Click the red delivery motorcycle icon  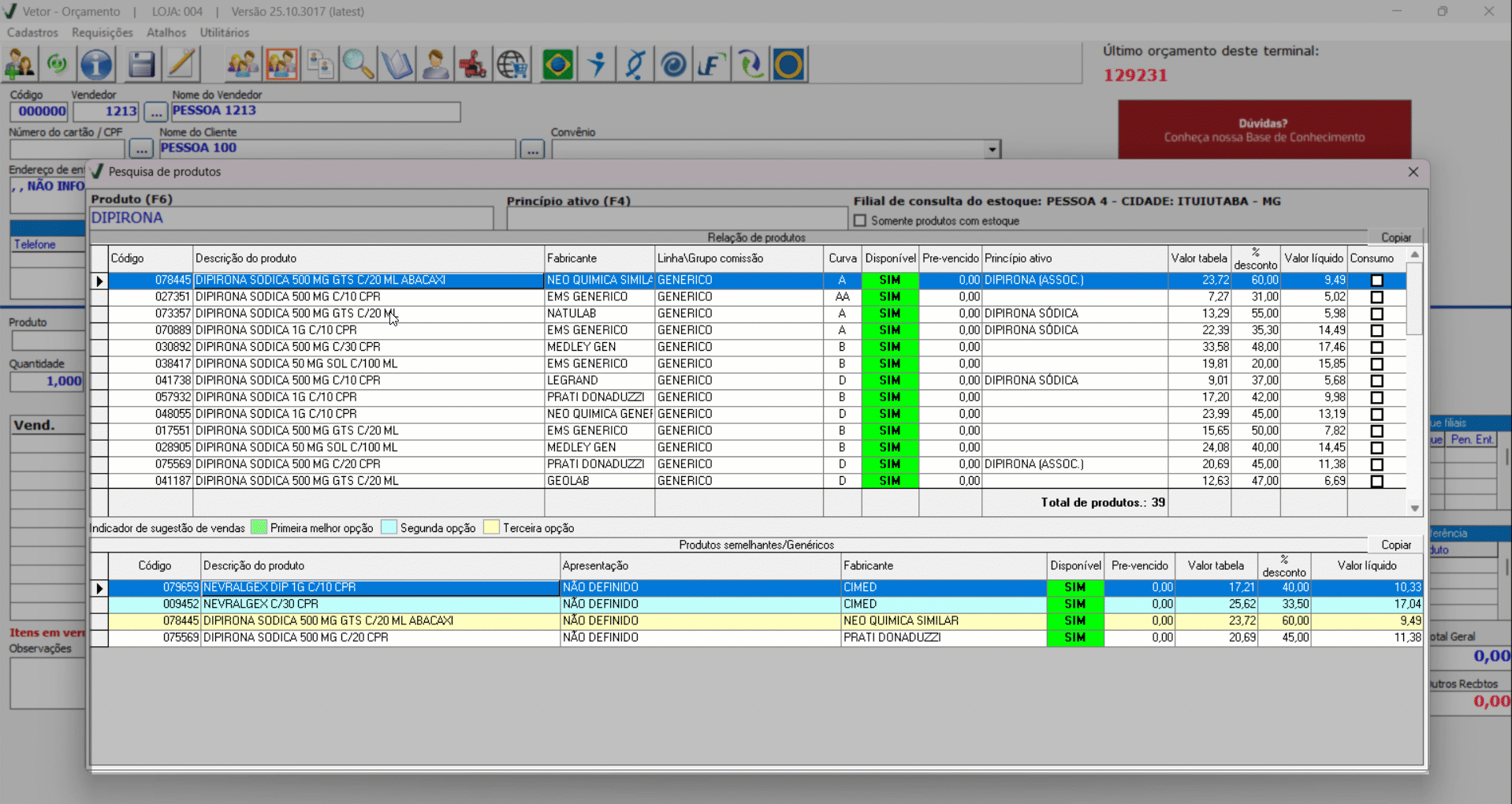[x=473, y=65]
